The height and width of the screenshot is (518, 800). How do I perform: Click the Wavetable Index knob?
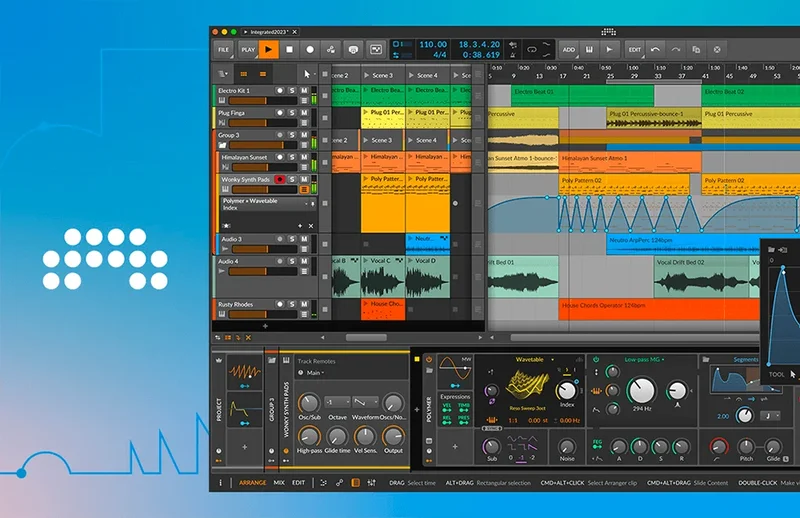point(566,390)
